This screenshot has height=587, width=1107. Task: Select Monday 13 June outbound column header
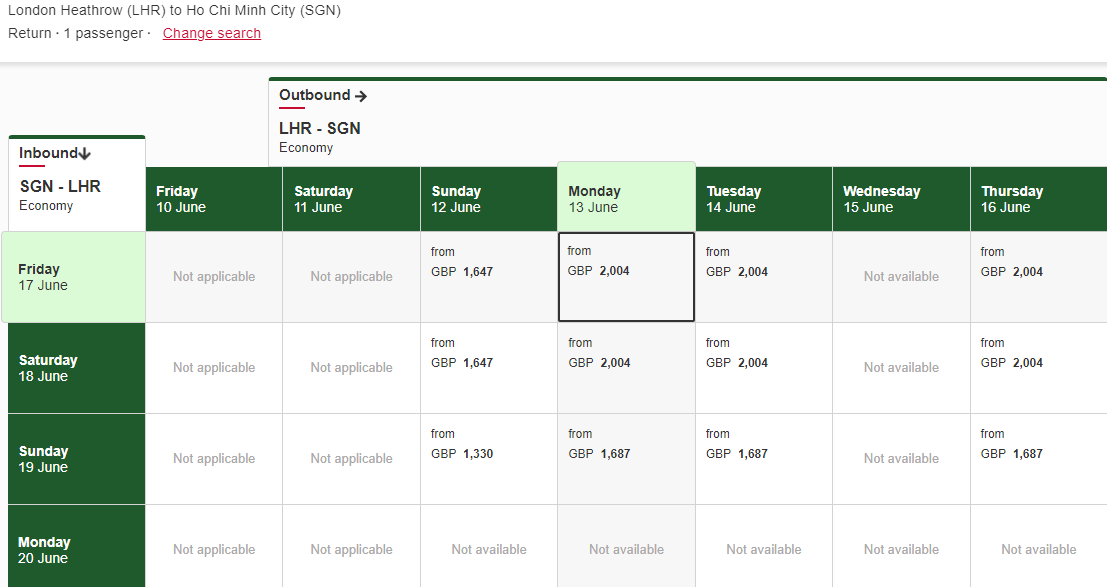[x=625, y=198]
